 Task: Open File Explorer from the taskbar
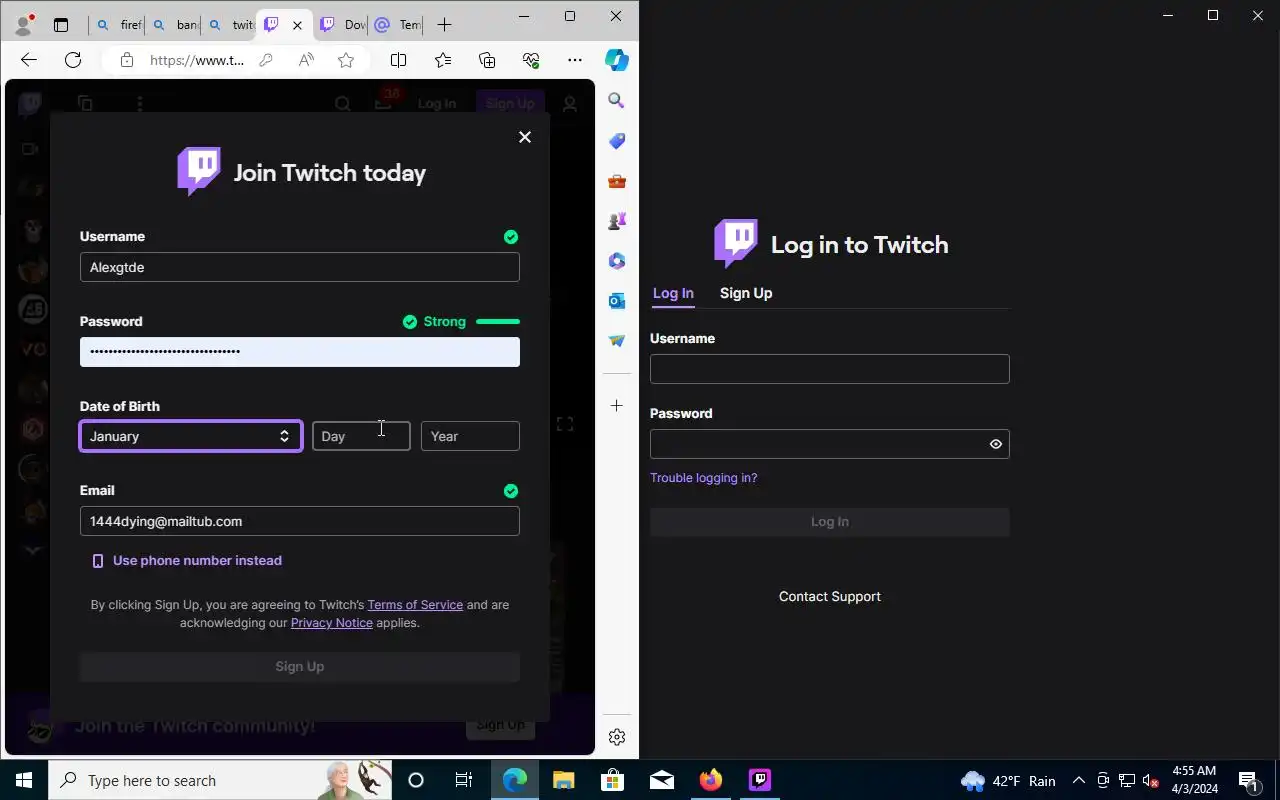click(x=563, y=780)
